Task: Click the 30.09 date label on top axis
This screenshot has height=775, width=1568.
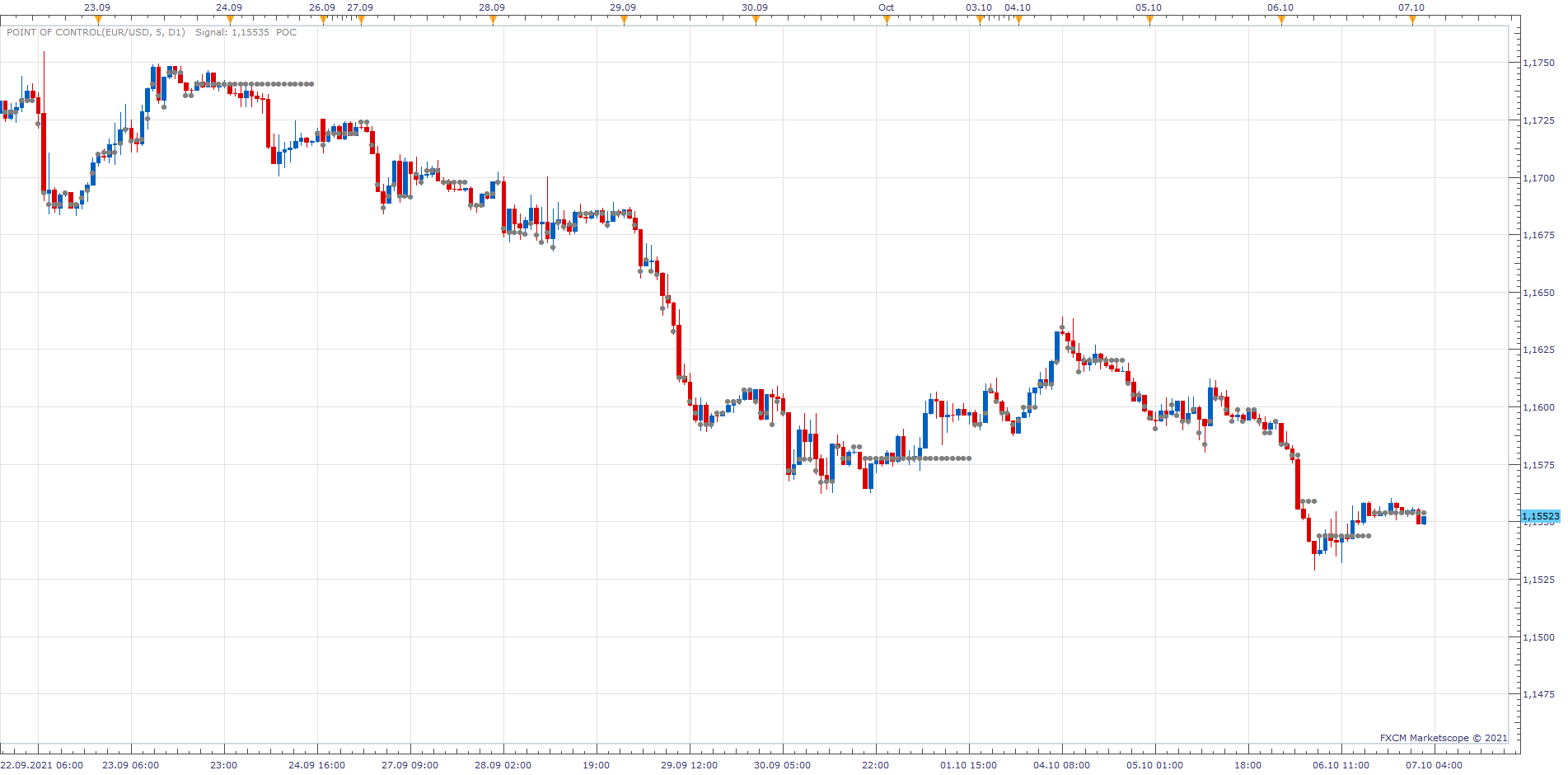Action: [x=755, y=7]
